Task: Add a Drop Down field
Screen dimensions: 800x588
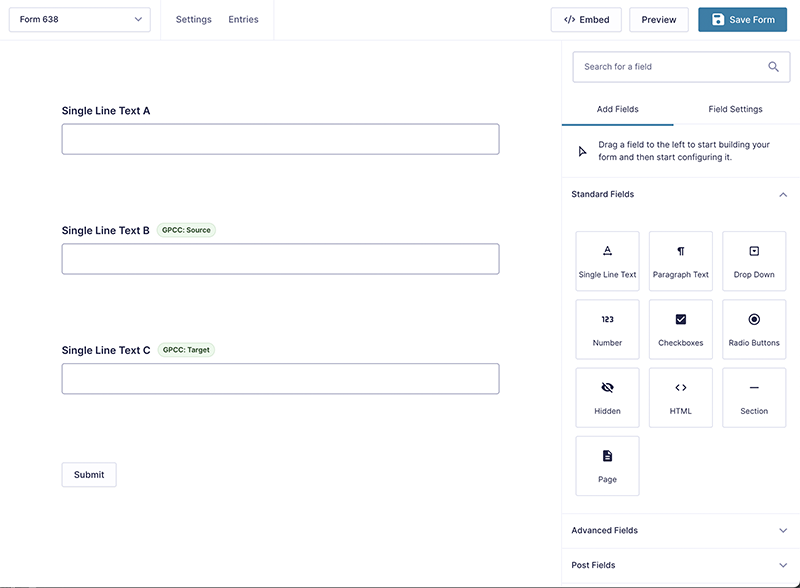Action: 754,261
